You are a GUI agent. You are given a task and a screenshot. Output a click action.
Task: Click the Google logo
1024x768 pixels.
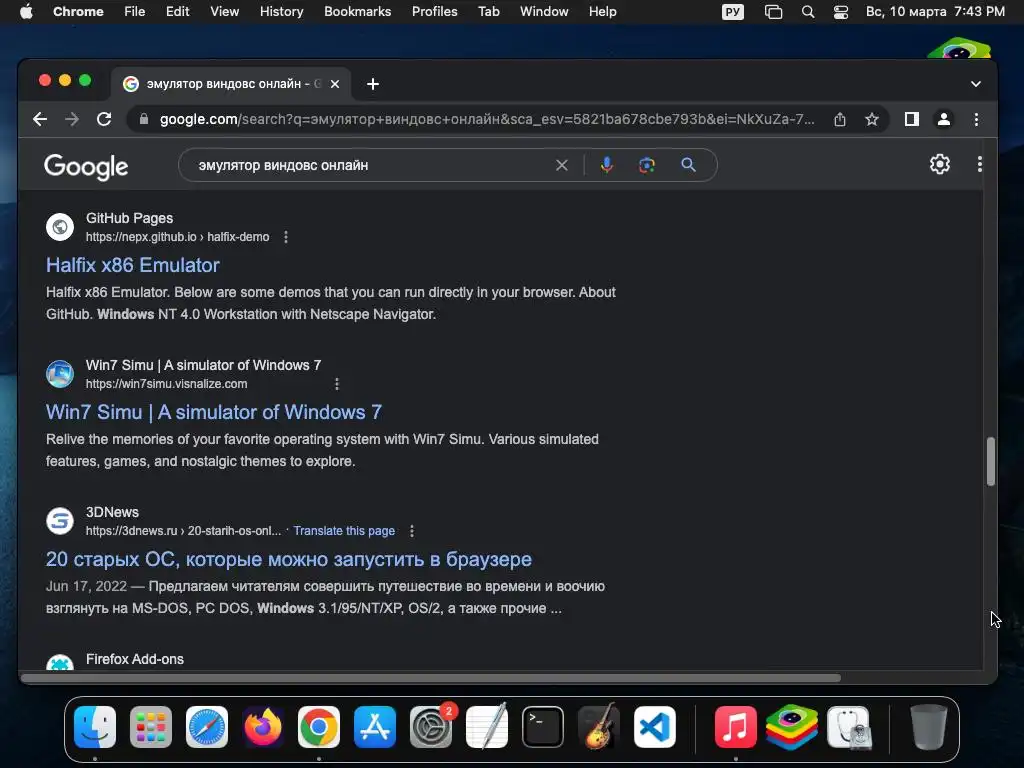86,167
